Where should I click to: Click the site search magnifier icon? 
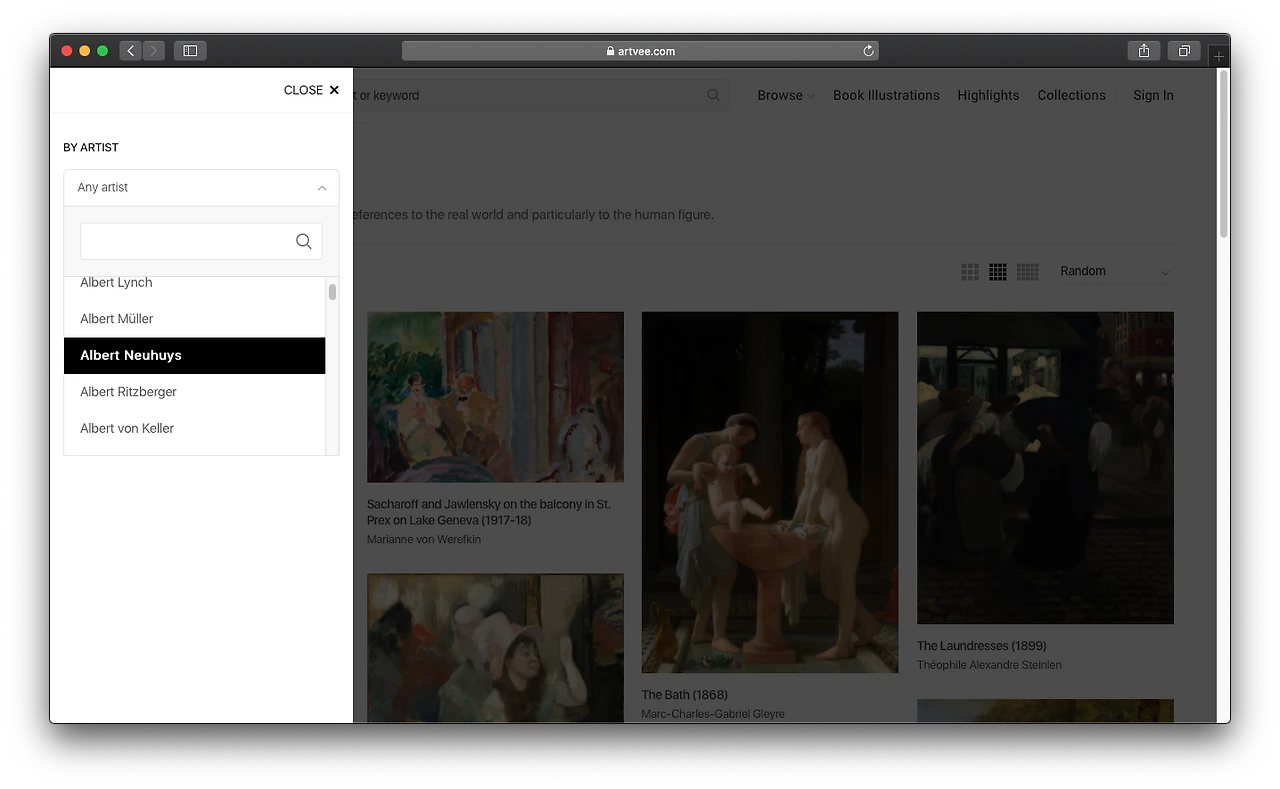pyautogui.click(x=713, y=95)
